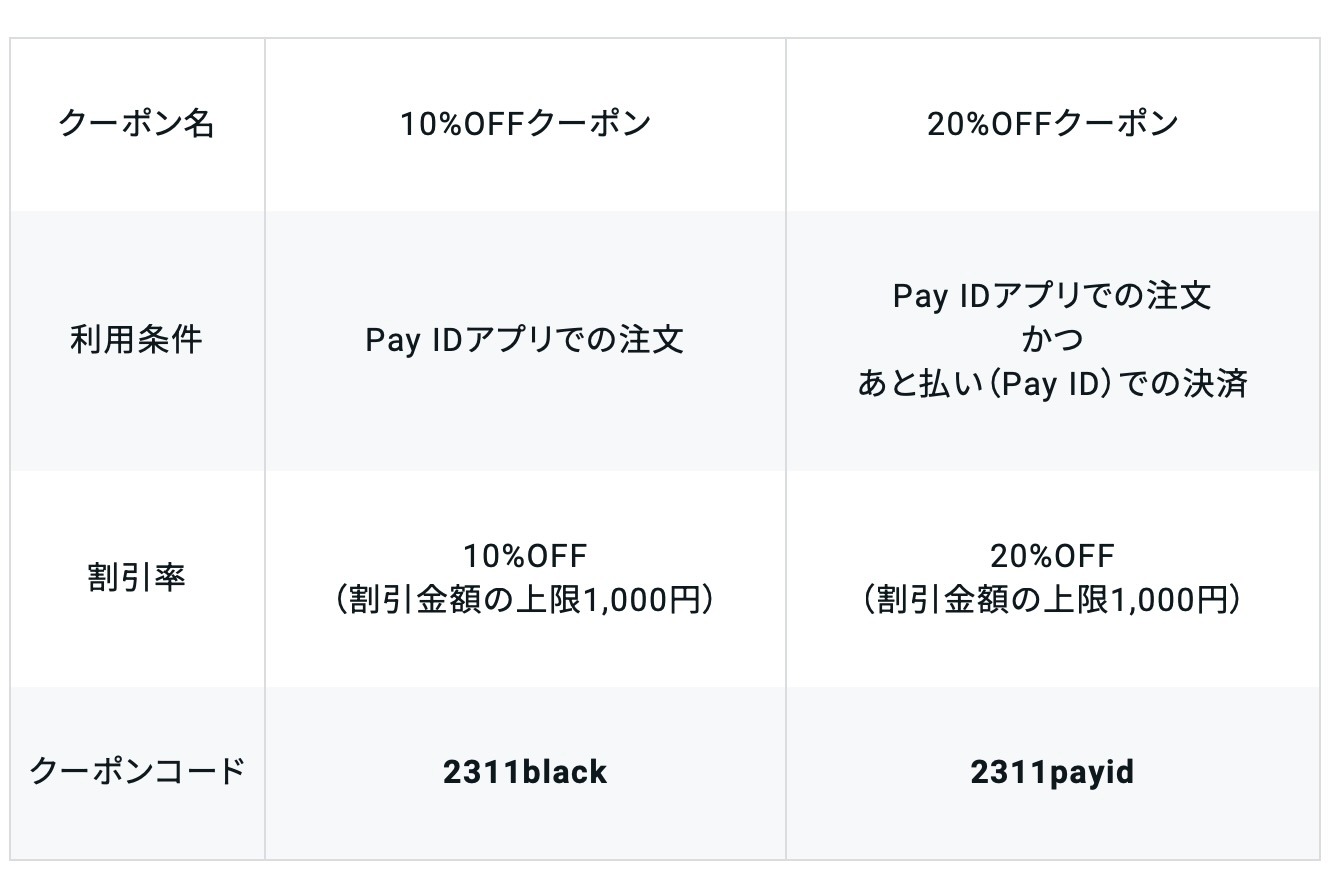Click Pay IDアプリでの注文 line in 20%OFFクーポン column
Viewport: 1328px width, 885px height.
pyautogui.click(x=1052, y=296)
